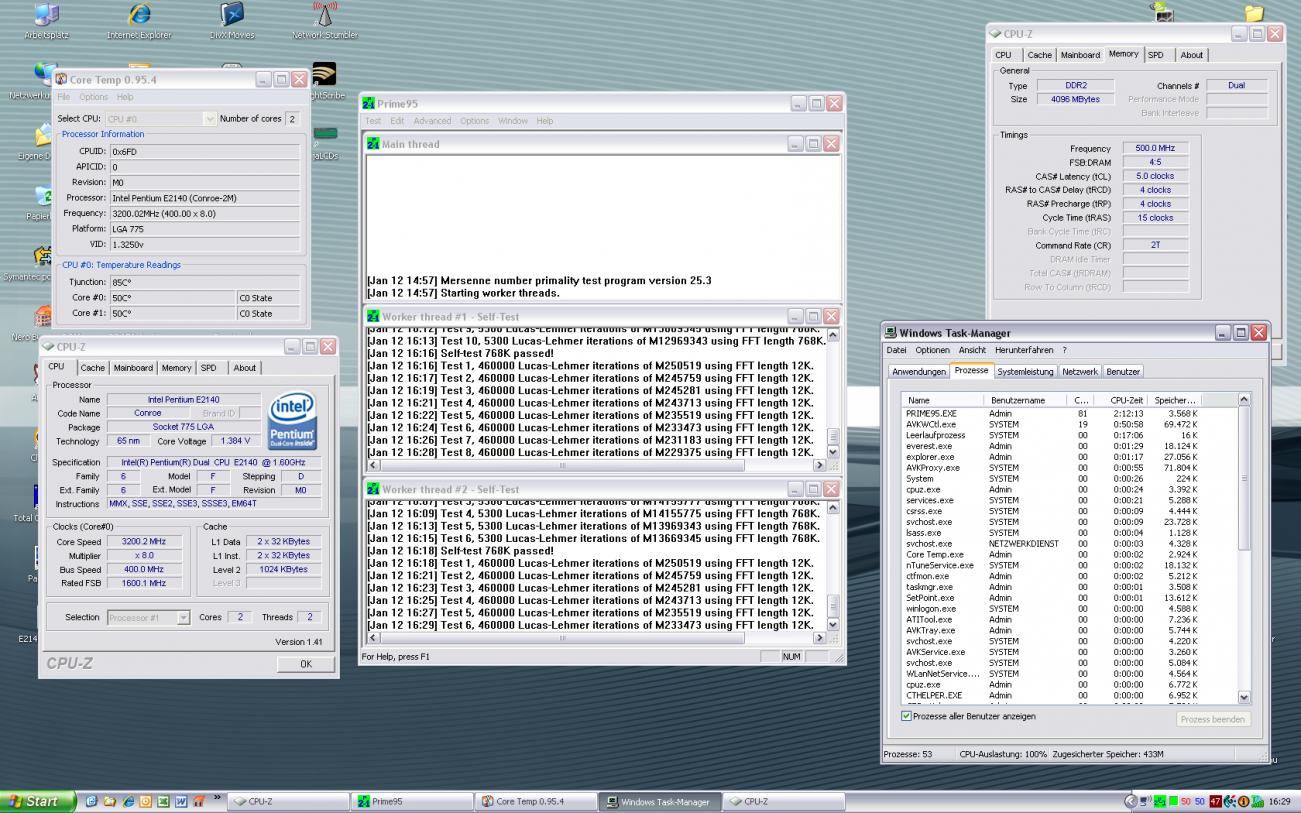The height and width of the screenshot is (813, 1301).
Task: Switch to the Anwendungen tab in Task-Manager
Action: [919, 371]
